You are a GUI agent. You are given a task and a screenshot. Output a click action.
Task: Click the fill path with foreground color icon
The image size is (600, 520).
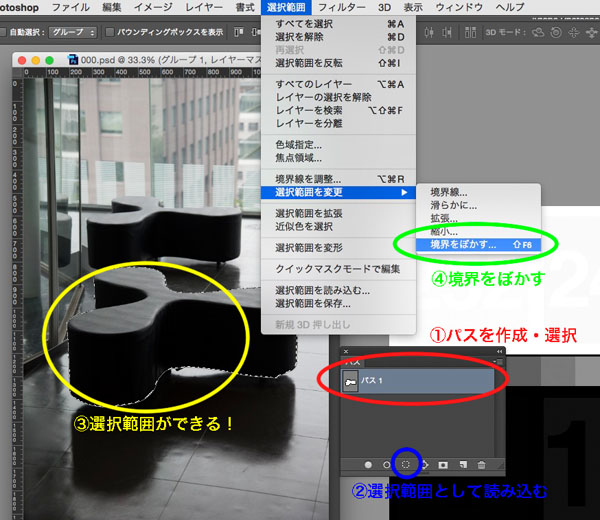pyautogui.click(x=368, y=464)
